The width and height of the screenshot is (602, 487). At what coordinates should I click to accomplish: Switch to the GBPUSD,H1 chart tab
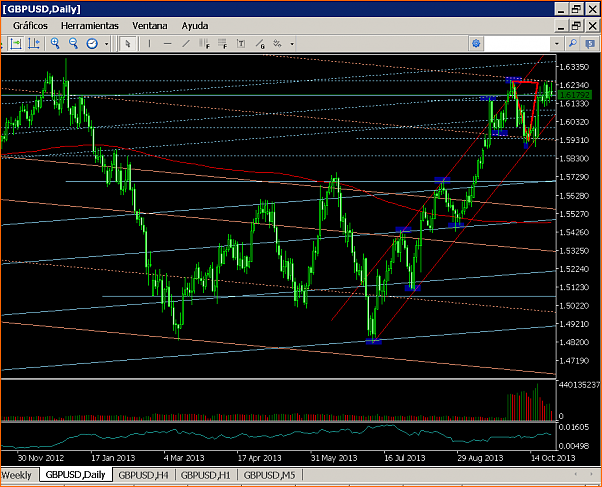click(x=206, y=475)
